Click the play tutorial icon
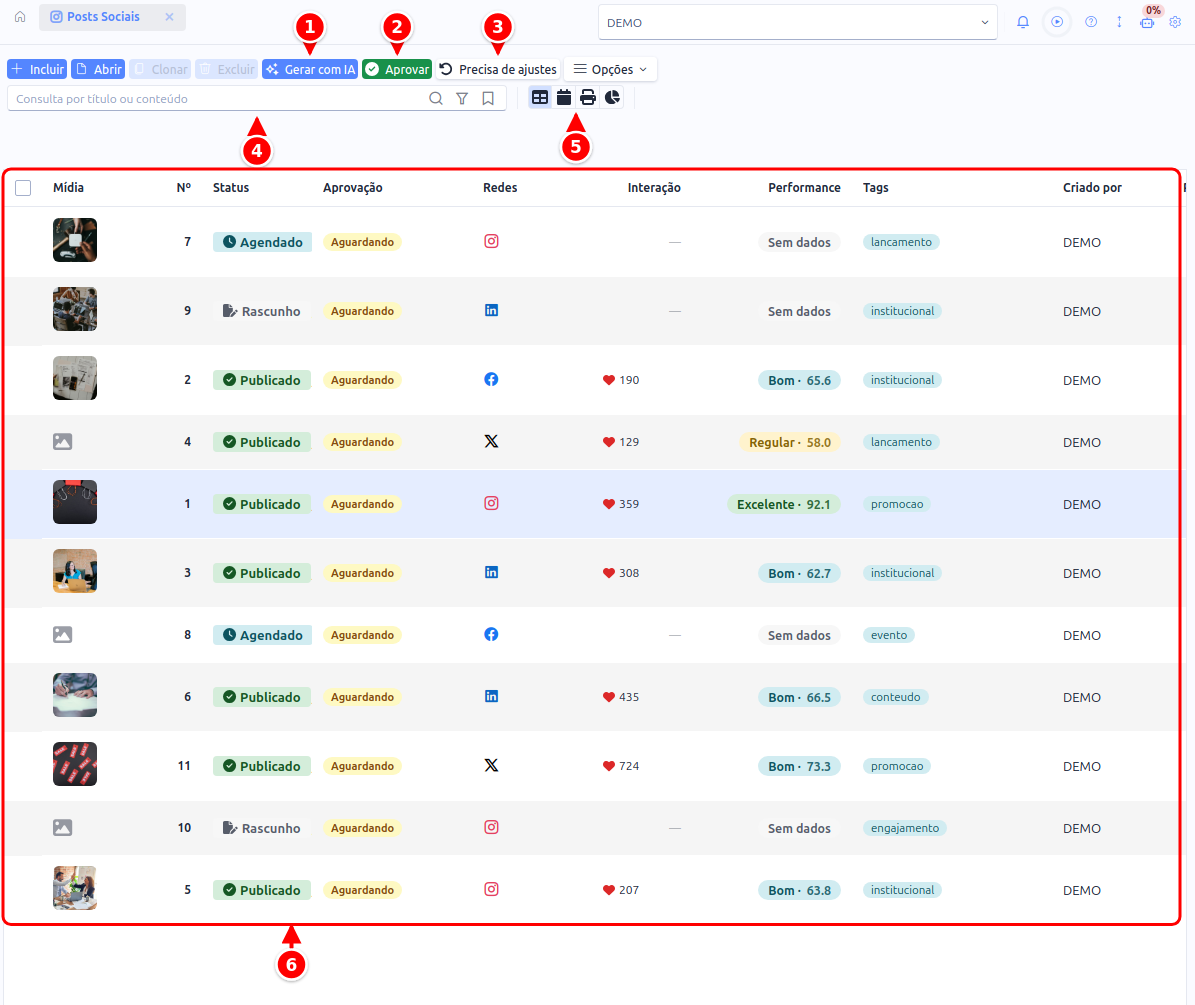1195x1005 pixels. pos(1057,22)
